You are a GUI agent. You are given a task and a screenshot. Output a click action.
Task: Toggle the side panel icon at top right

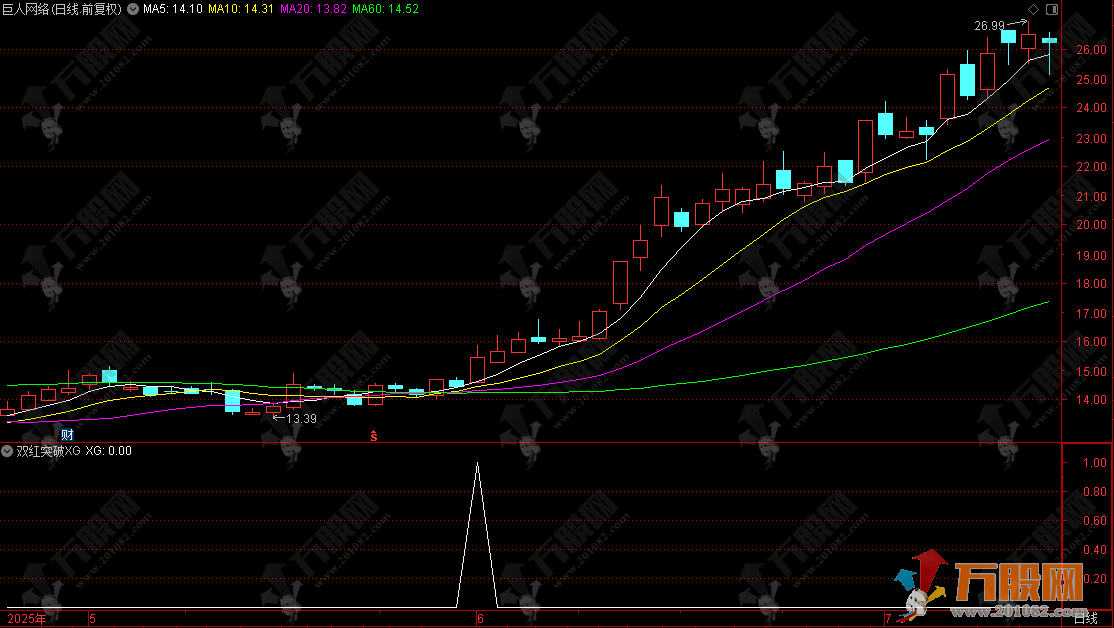pos(1052,9)
